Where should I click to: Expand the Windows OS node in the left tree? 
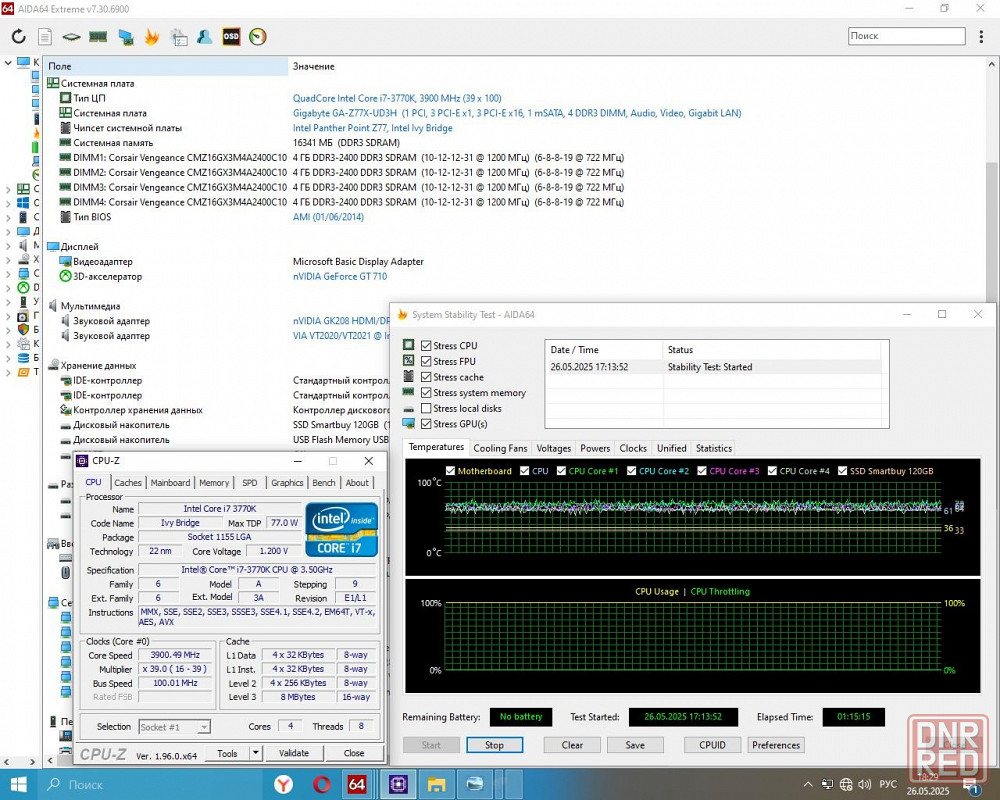pyautogui.click(x=8, y=203)
